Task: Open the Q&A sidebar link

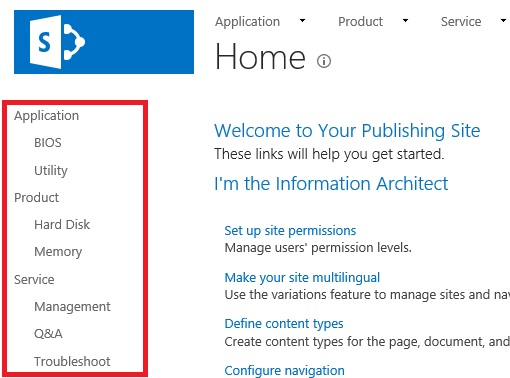Action: click(48, 334)
